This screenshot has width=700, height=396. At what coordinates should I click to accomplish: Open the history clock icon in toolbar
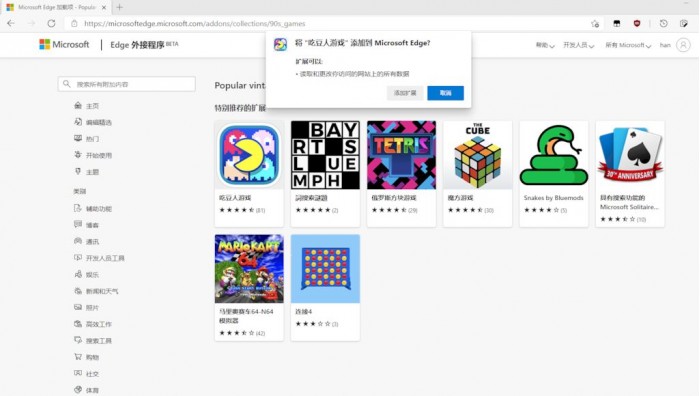pos(663,23)
